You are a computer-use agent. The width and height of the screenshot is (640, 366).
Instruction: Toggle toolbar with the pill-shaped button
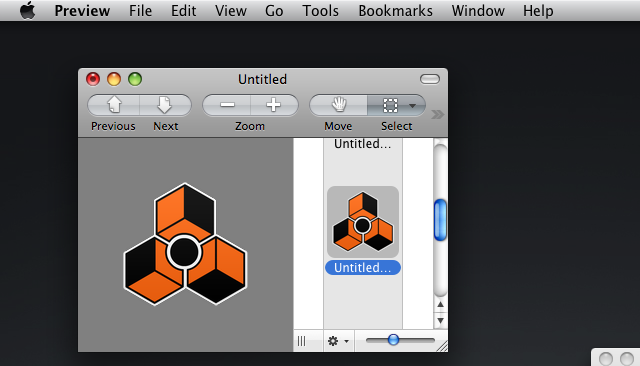(430, 79)
